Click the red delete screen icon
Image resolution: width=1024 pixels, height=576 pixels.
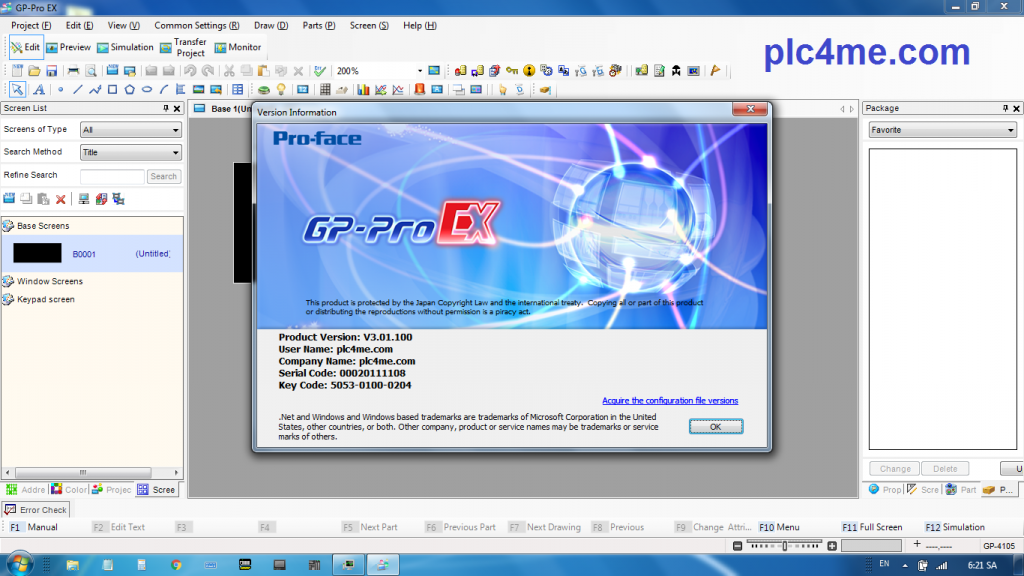(x=61, y=200)
